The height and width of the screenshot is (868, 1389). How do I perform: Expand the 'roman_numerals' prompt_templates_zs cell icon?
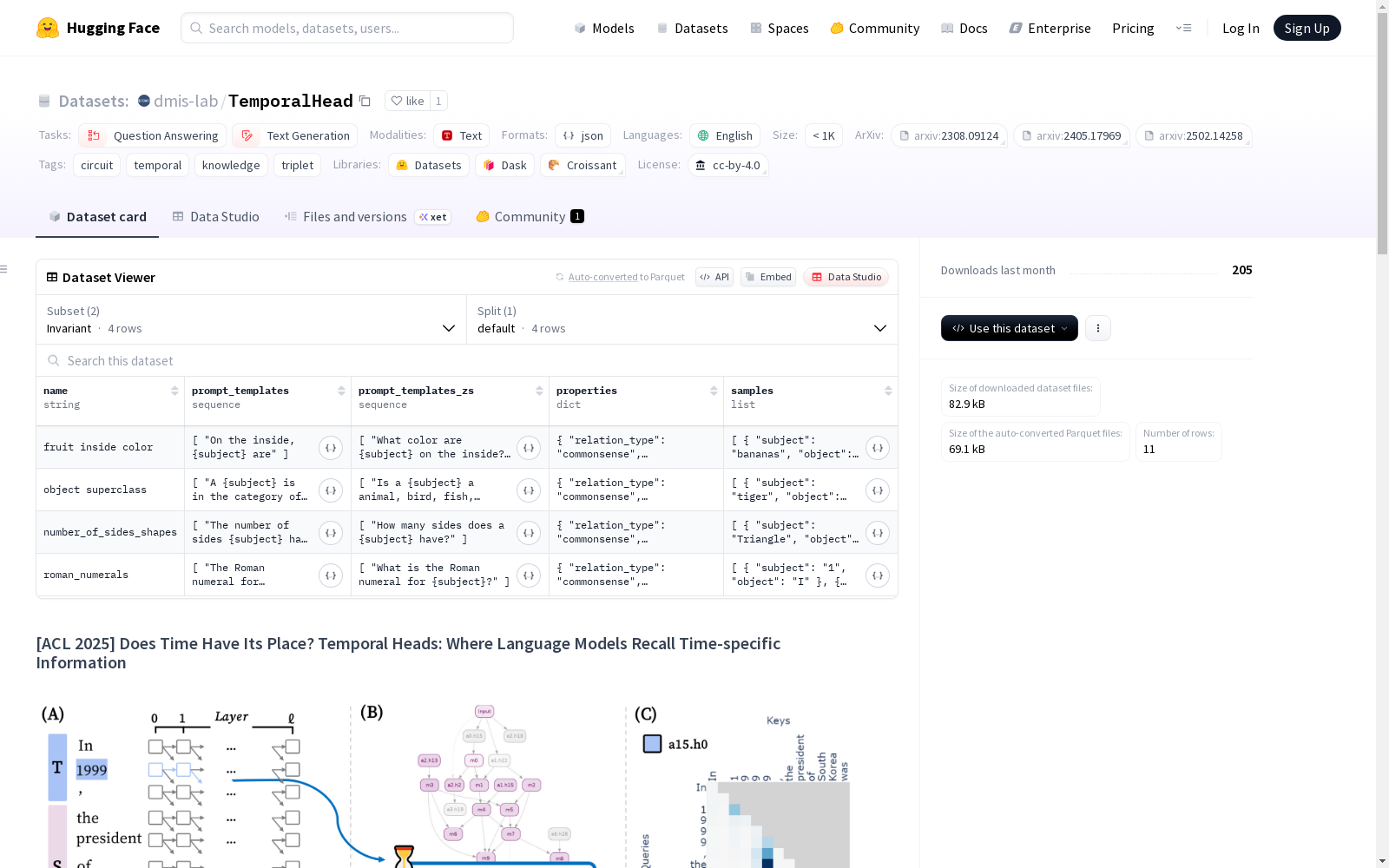529,575
